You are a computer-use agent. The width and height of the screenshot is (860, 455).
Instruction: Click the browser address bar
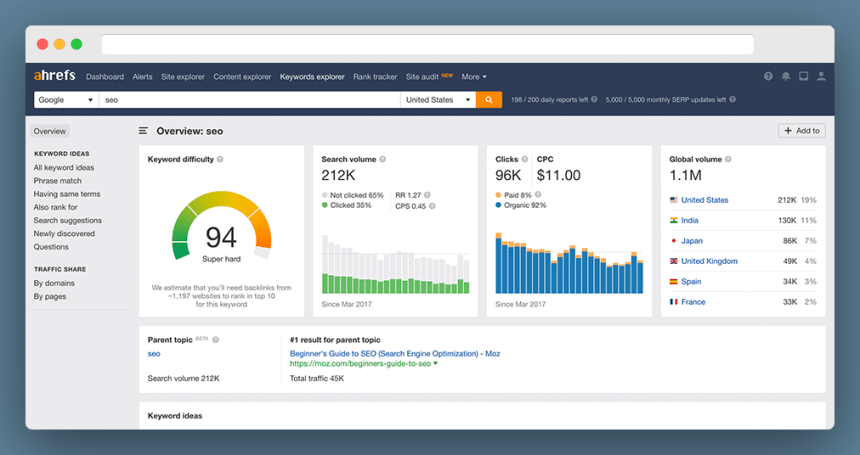[x=428, y=44]
